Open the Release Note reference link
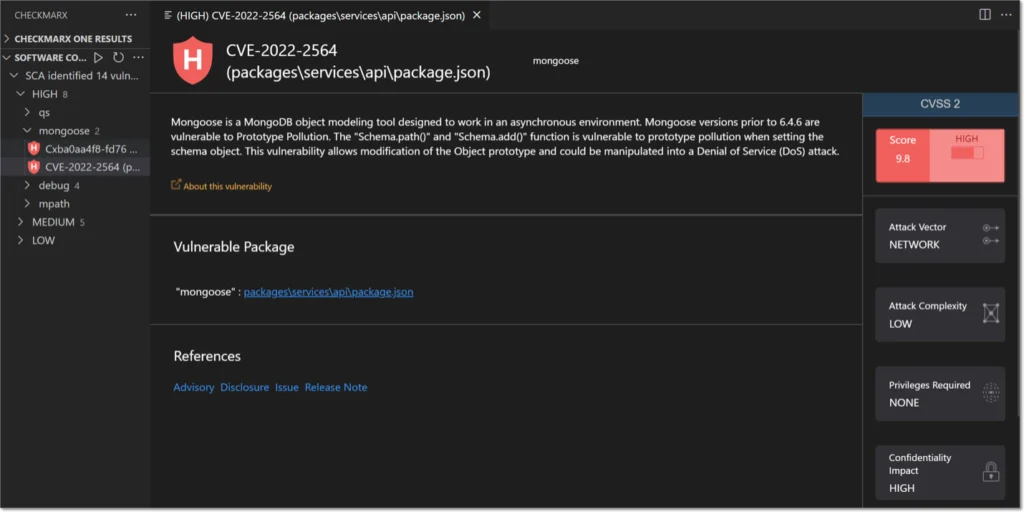Viewport: 1024px width, 512px height. 336,387
